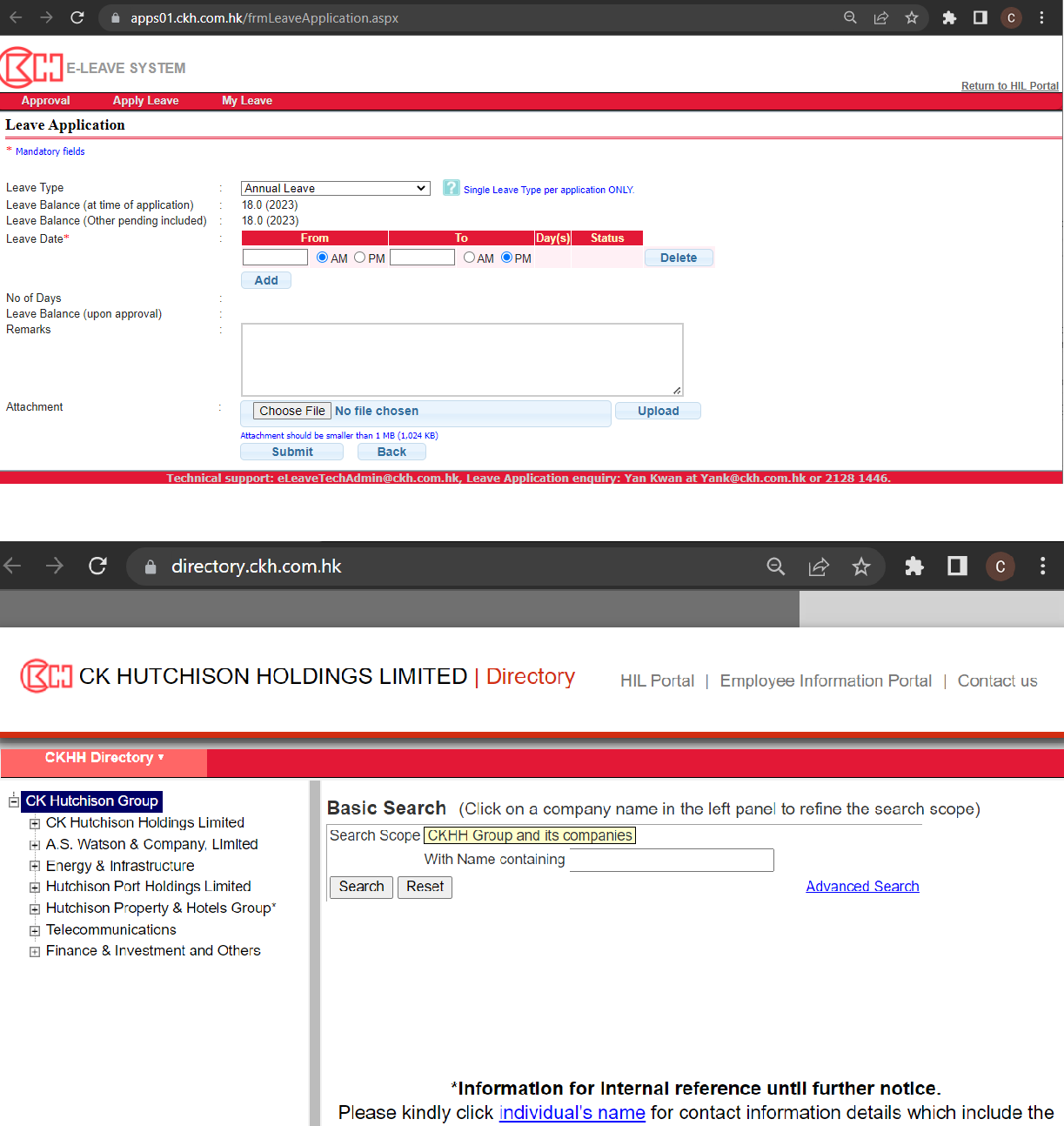
Task: Open the extensions puzzle icon in the directory browser
Action: tap(914, 566)
